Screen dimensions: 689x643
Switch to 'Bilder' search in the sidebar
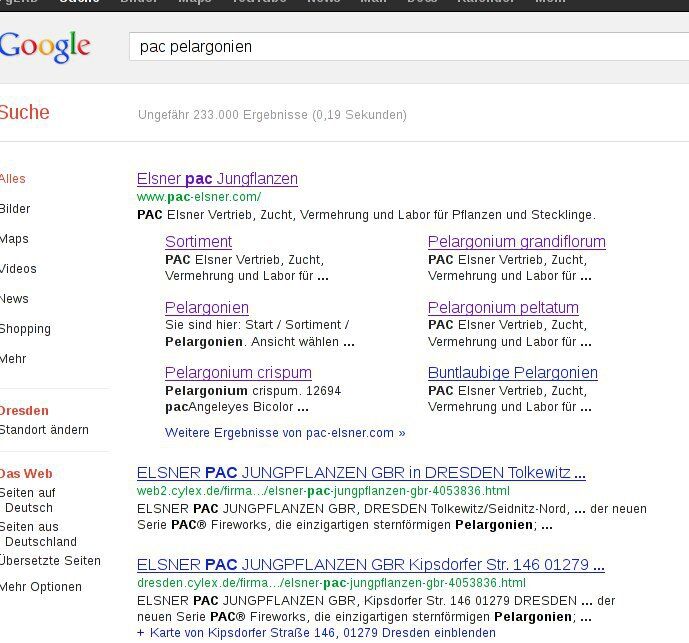coord(15,209)
